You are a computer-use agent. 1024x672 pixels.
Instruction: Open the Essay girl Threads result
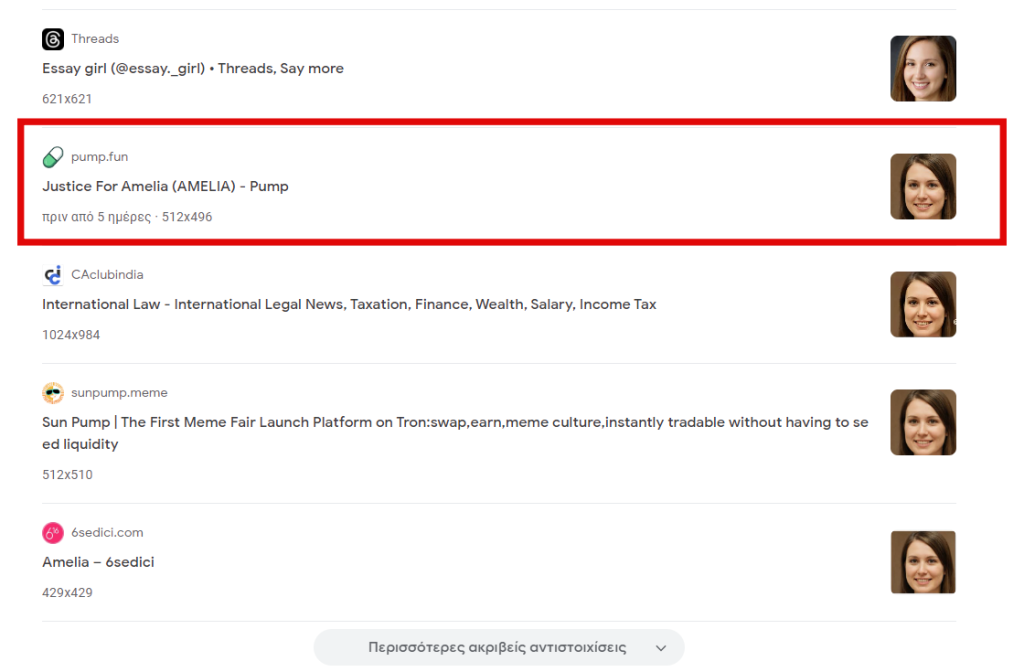193,69
